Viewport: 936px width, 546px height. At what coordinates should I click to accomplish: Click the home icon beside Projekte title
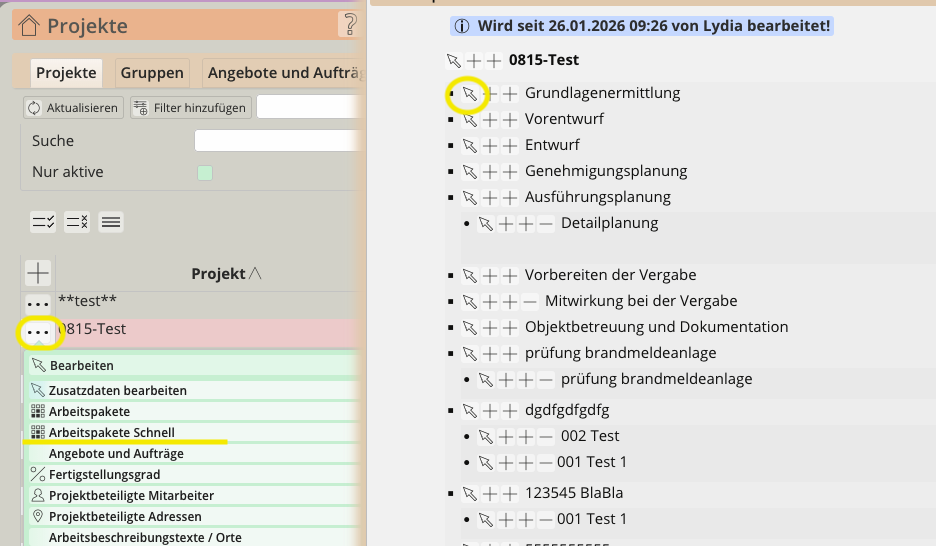point(31,26)
